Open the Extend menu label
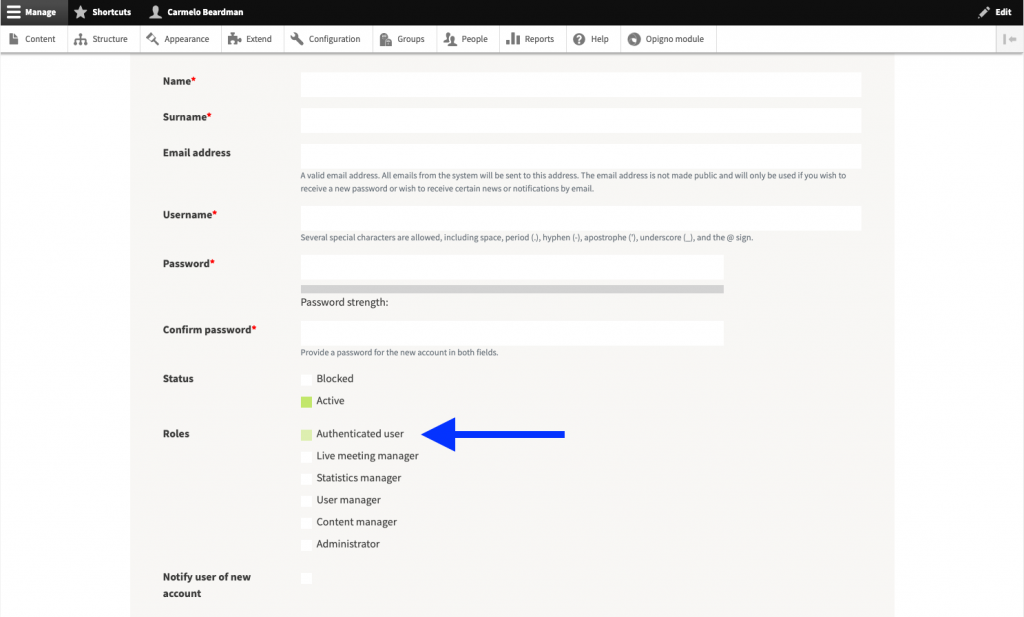Image resolution: width=1024 pixels, height=617 pixels. [x=259, y=39]
